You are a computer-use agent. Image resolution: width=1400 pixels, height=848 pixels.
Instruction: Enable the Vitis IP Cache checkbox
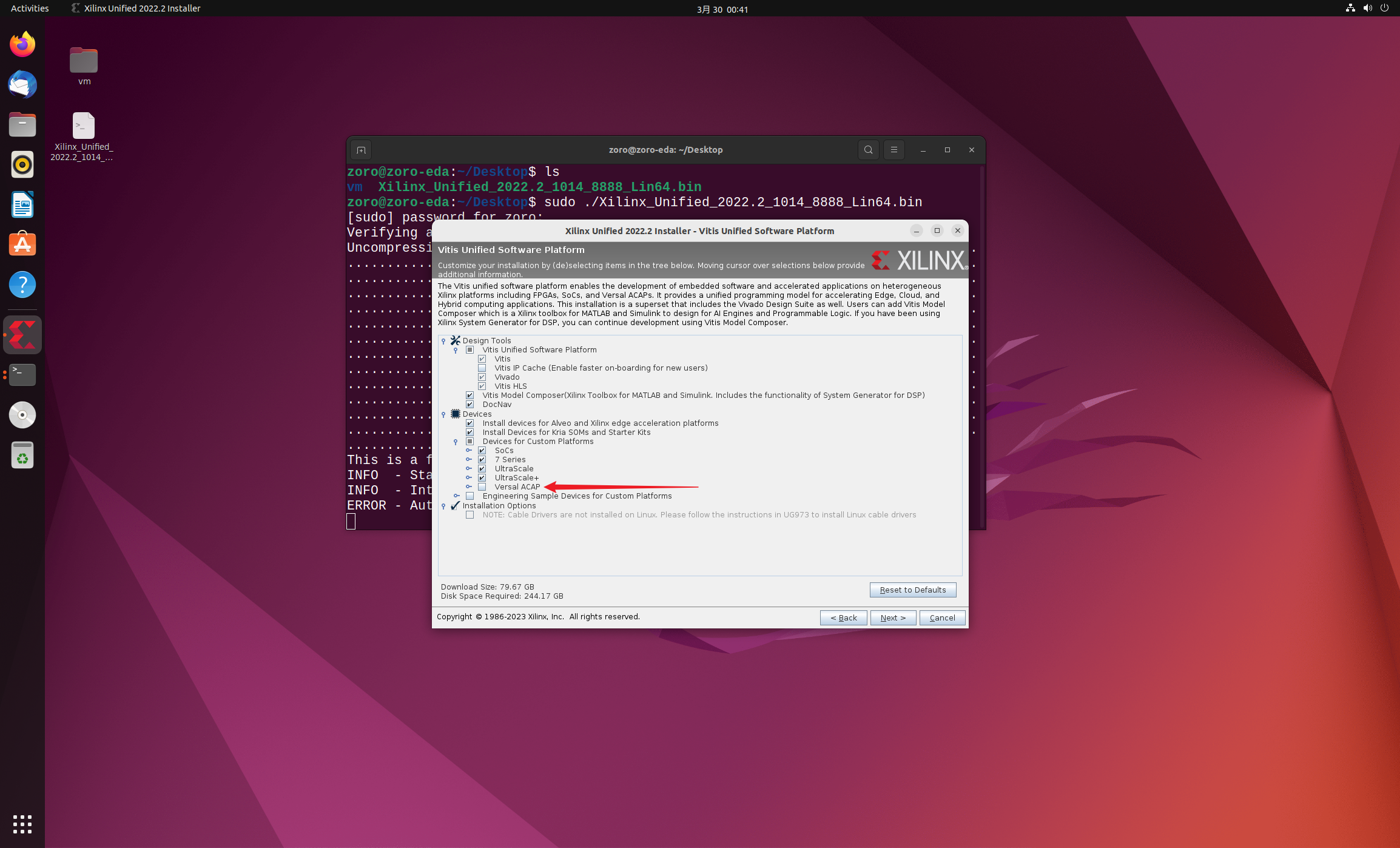coord(482,368)
